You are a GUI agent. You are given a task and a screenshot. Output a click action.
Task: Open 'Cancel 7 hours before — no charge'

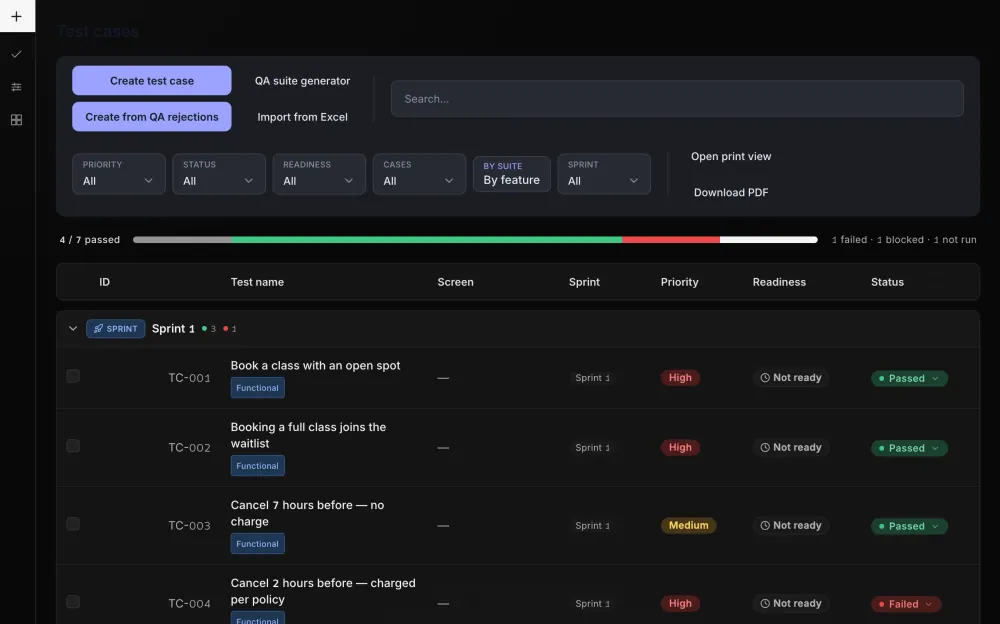coord(307,513)
